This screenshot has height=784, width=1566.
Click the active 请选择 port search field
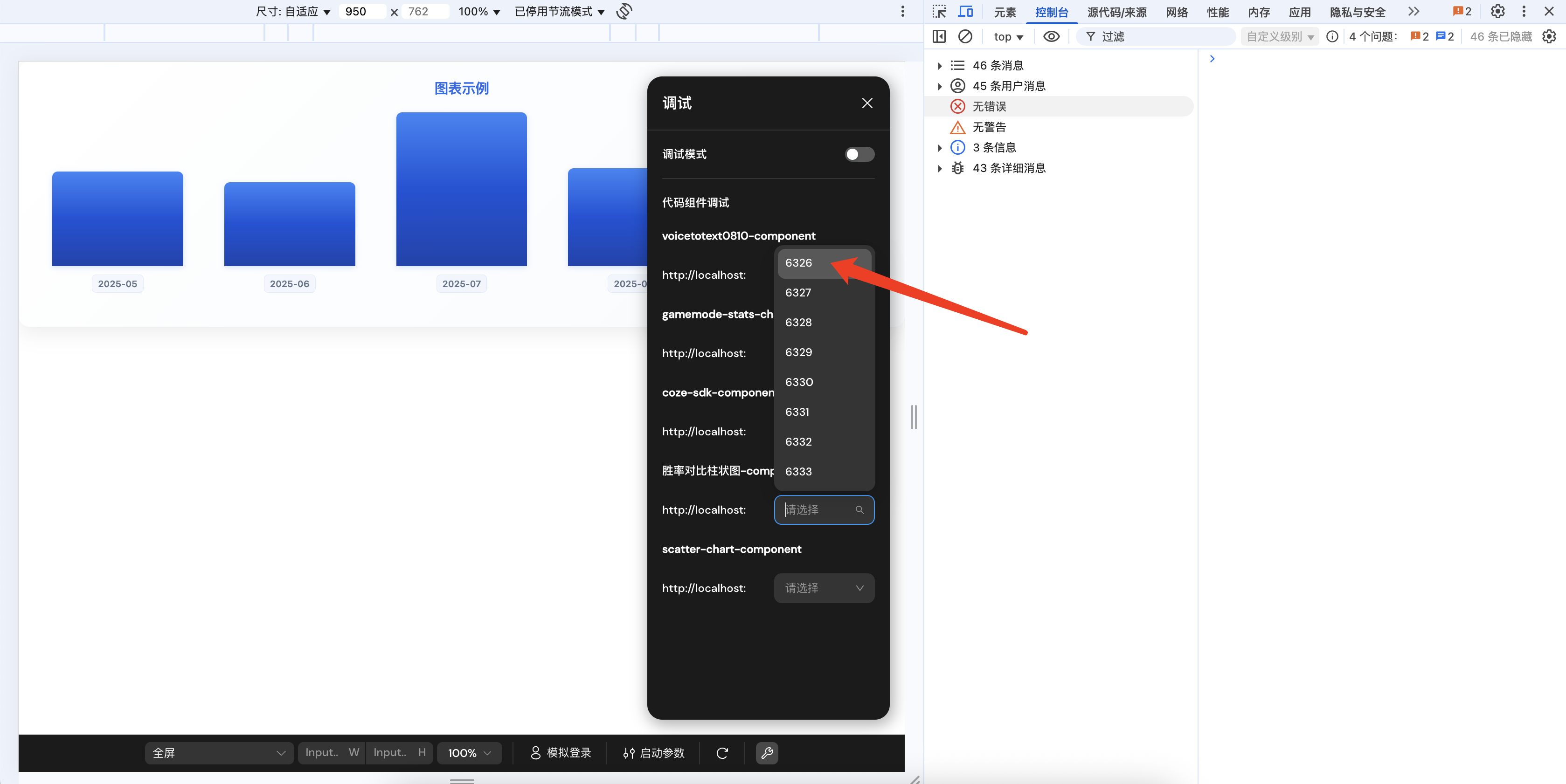(x=825, y=510)
